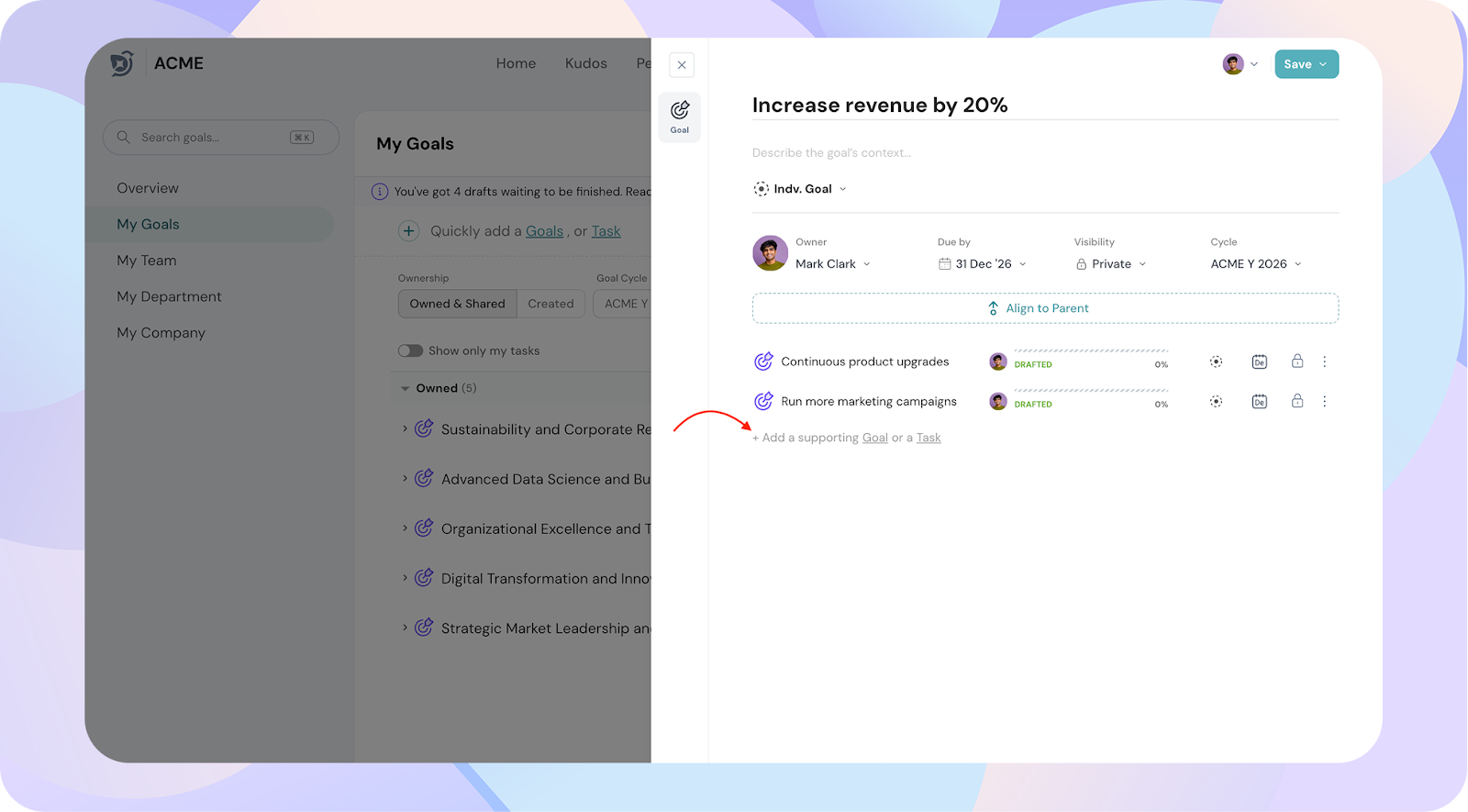1468x812 pixels.
Task: Click the Task link in Quickly add
Action: 606,231
